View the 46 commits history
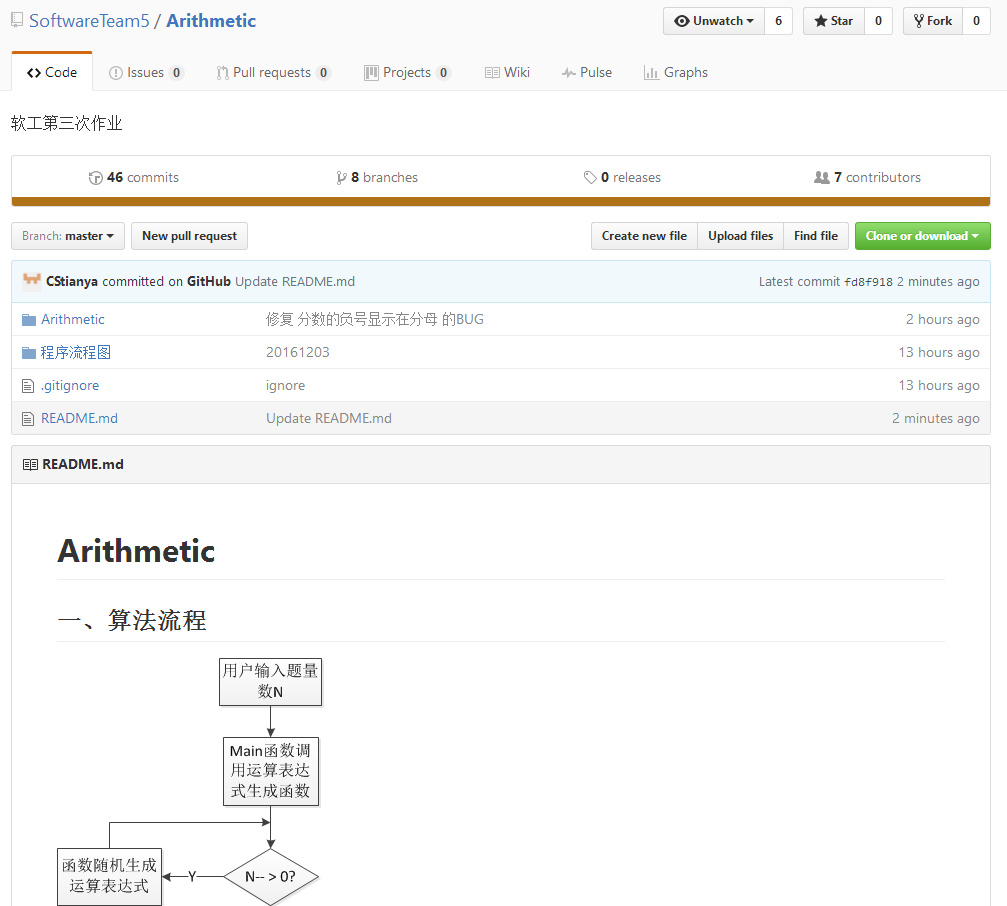This screenshot has width=1007, height=906. (x=134, y=177)
